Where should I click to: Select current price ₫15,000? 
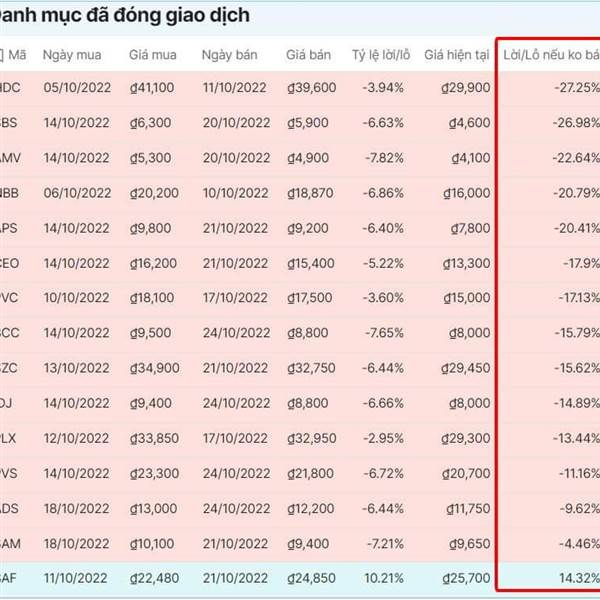point(467,298)
